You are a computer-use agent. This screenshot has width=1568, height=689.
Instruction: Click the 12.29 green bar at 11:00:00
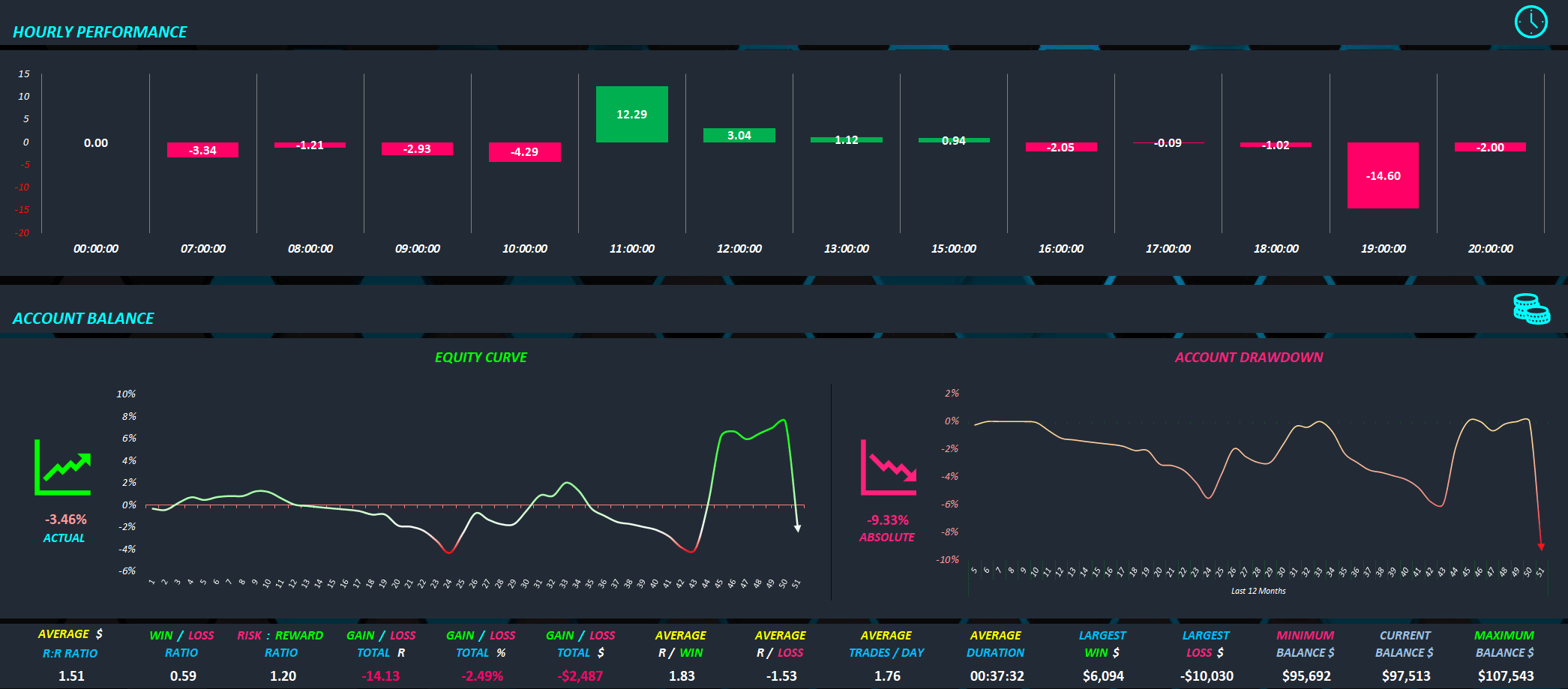[632, 113]
